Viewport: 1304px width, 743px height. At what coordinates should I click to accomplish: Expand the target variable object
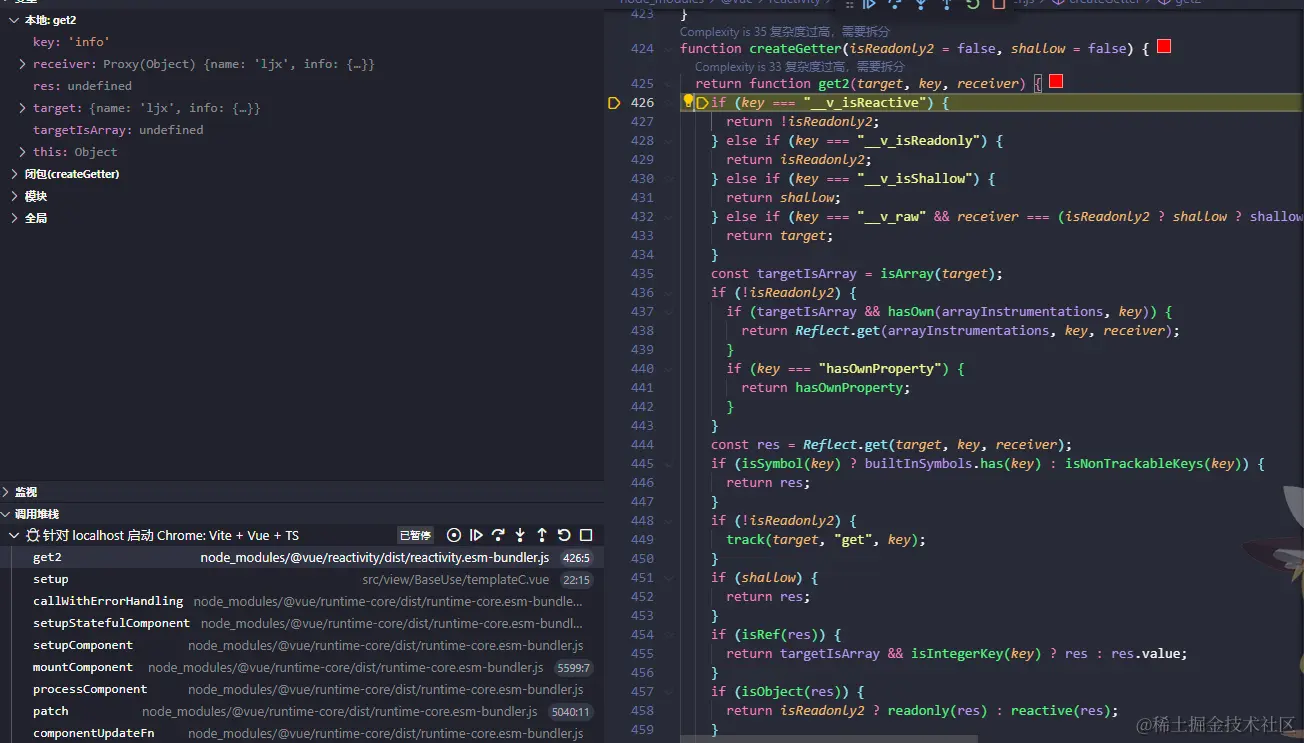(x=23, y=108)
